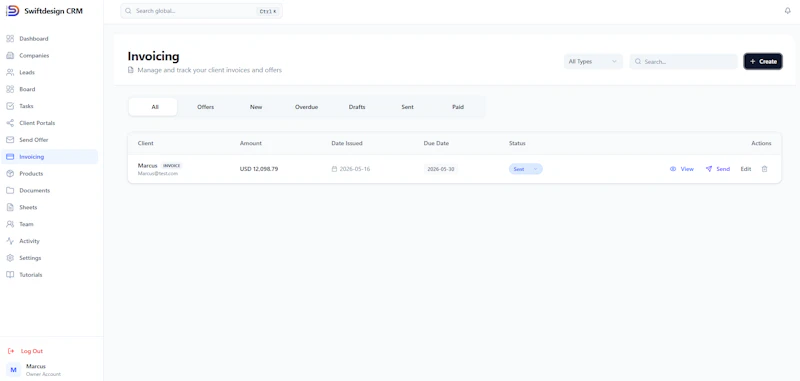Click the Ctrl K shortcut badge
The width and height of the screenshot is (800, 381).
pyautogui.click(x=268, y=11)
